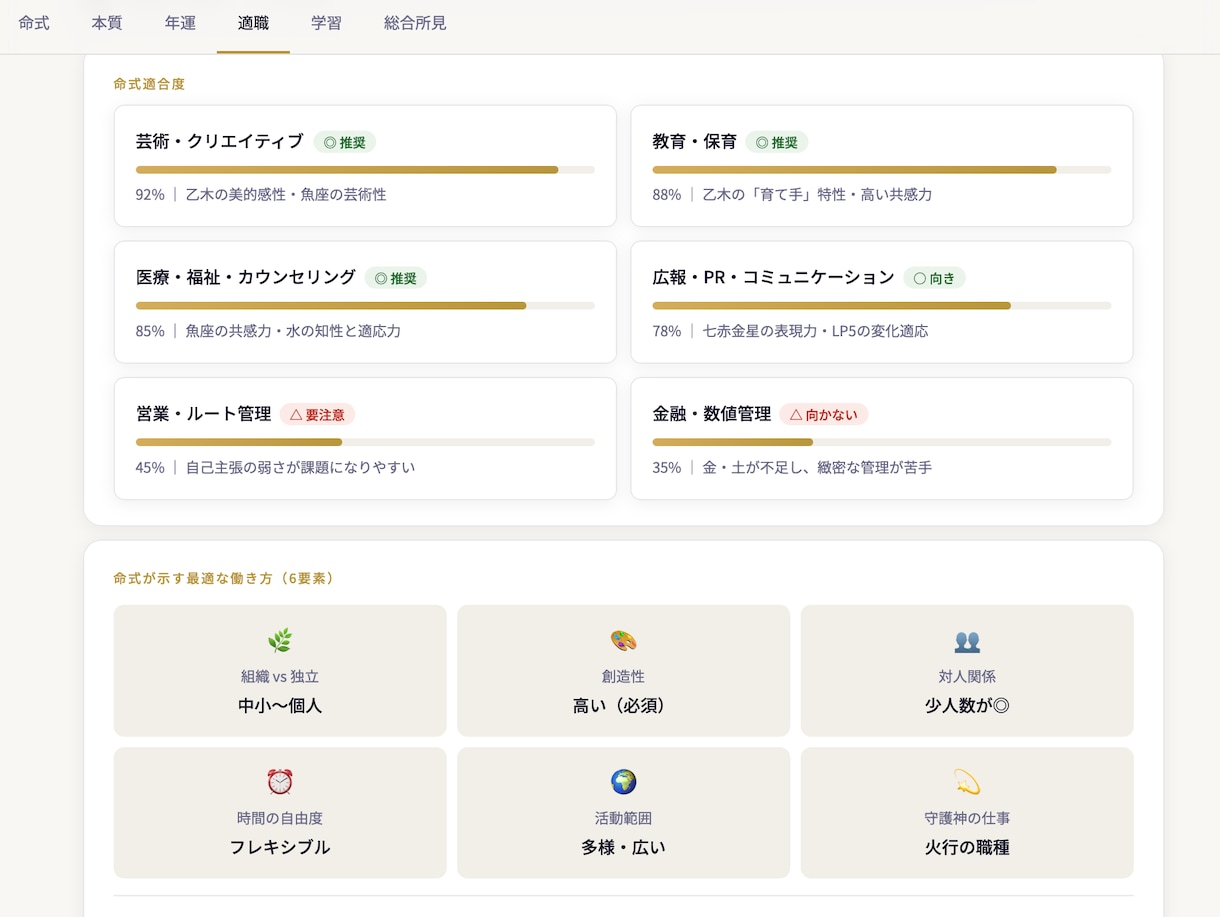
Task: Click the 対人関係 label
Action: 967,677
